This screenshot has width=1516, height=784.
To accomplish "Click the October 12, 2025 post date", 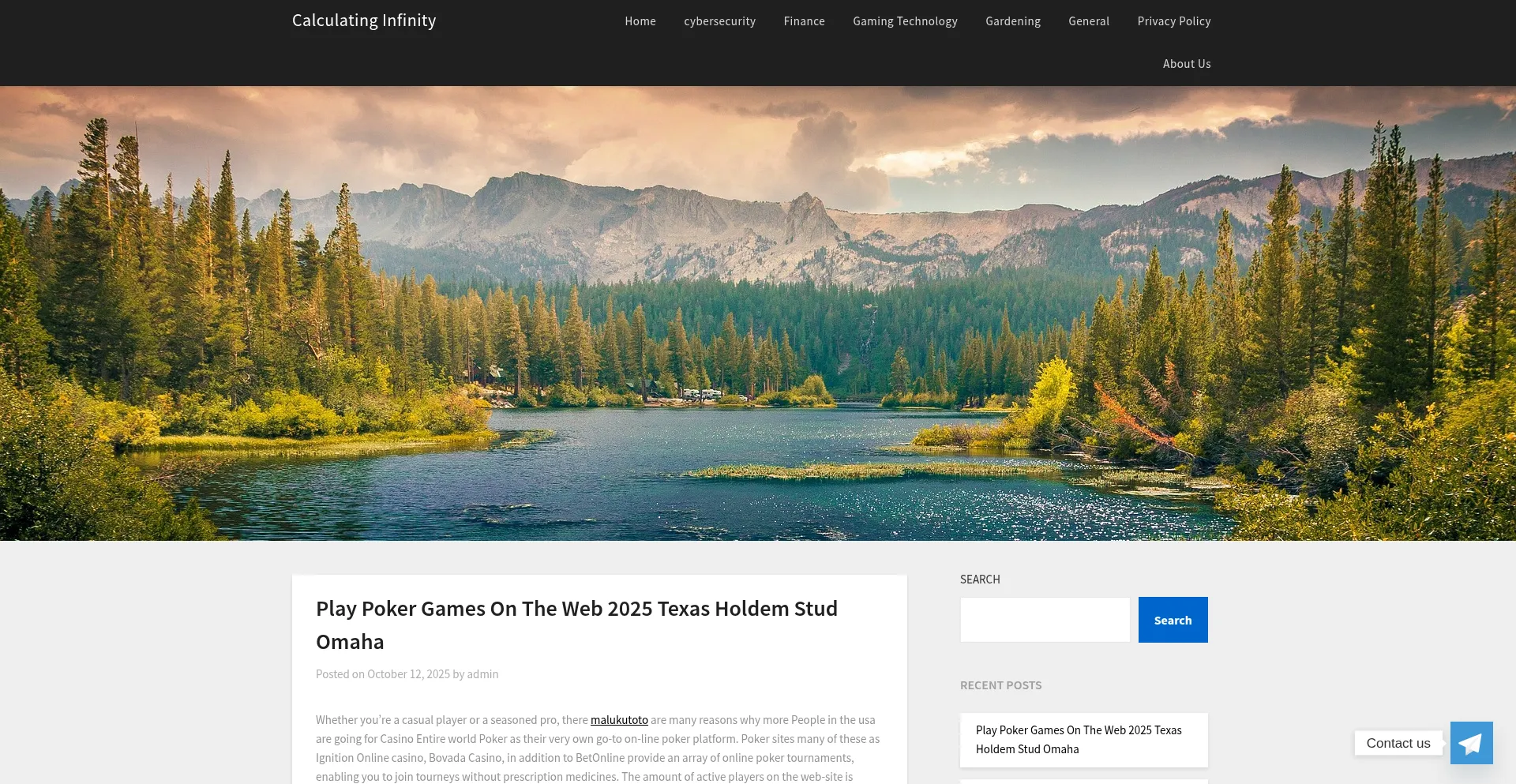I will [408, 674].
